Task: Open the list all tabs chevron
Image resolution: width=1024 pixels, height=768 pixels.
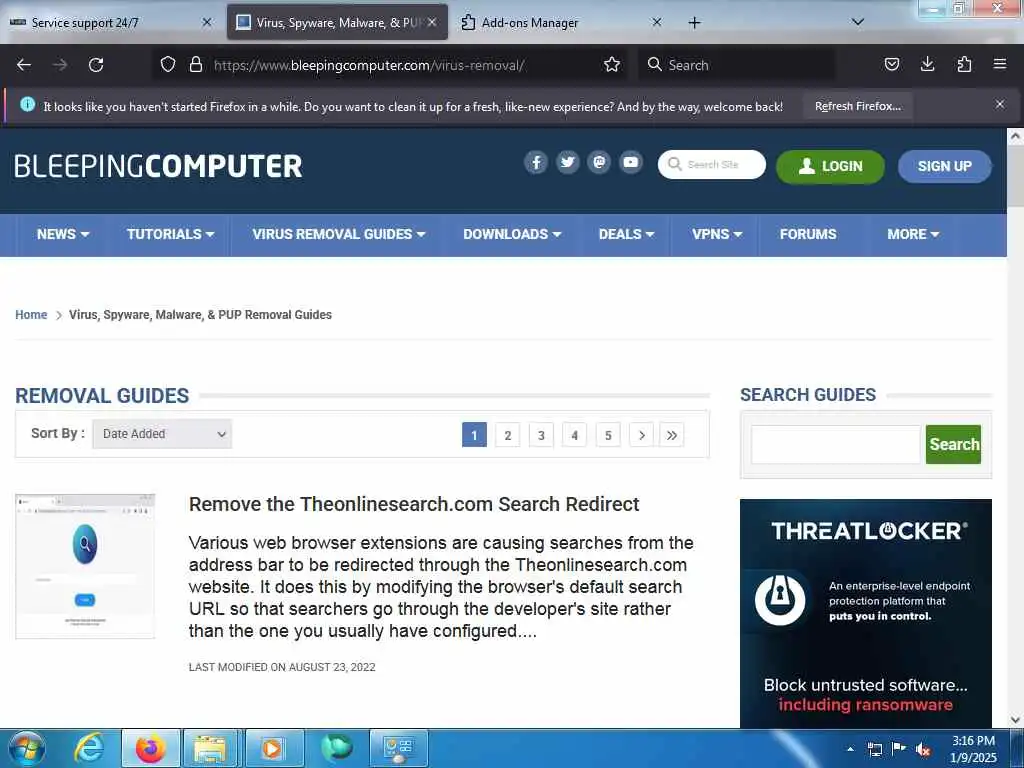Action: click(x=858, y=22)
